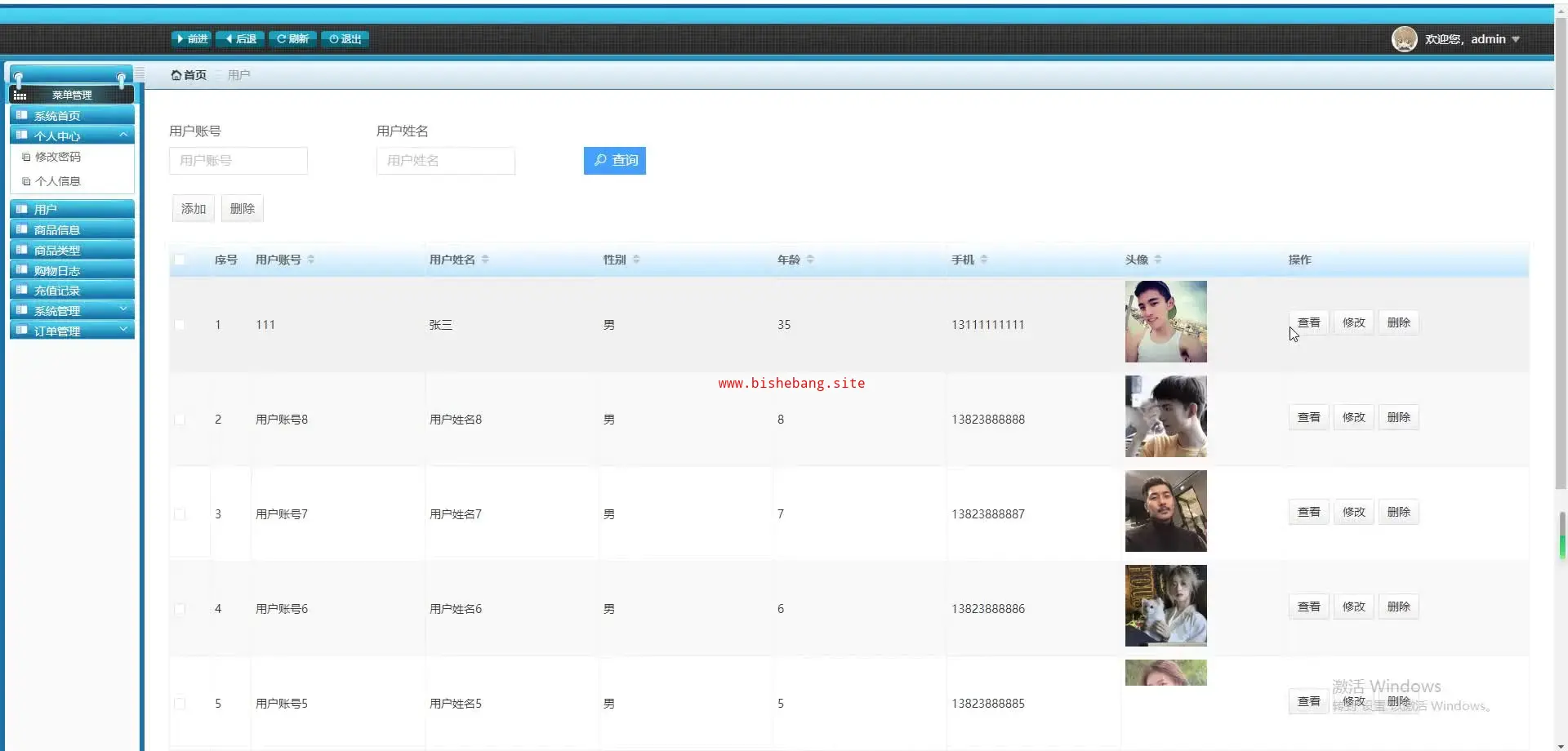Check the checkbox for row 3 用户账号7
Image resolution: width=1568 pixels, height=751 pixels.
coord(180,514)
